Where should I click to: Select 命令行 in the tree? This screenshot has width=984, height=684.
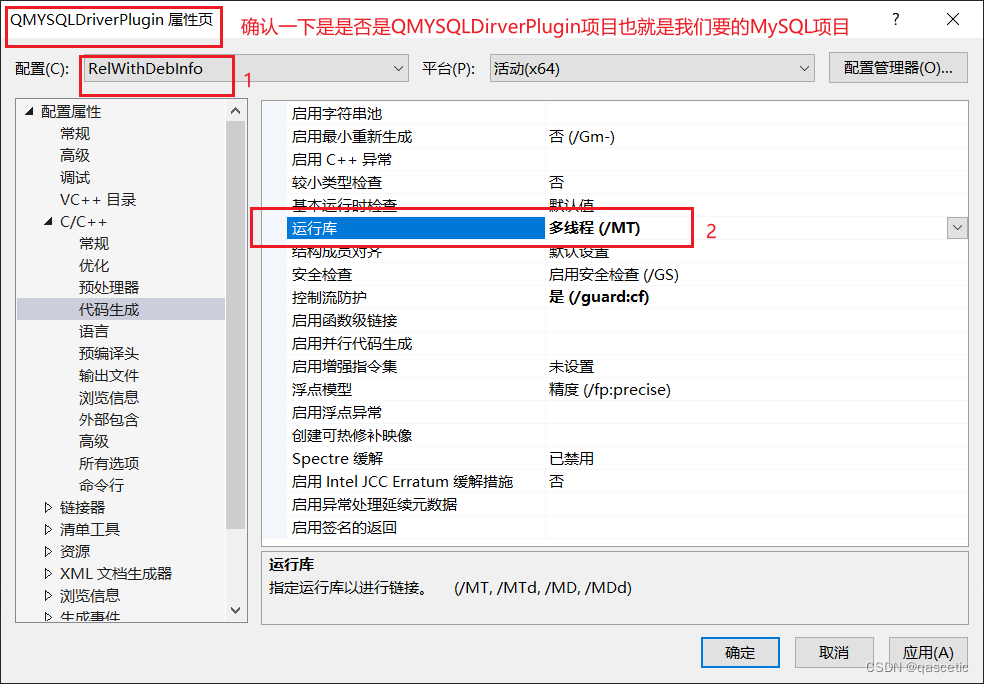point(101,485)
